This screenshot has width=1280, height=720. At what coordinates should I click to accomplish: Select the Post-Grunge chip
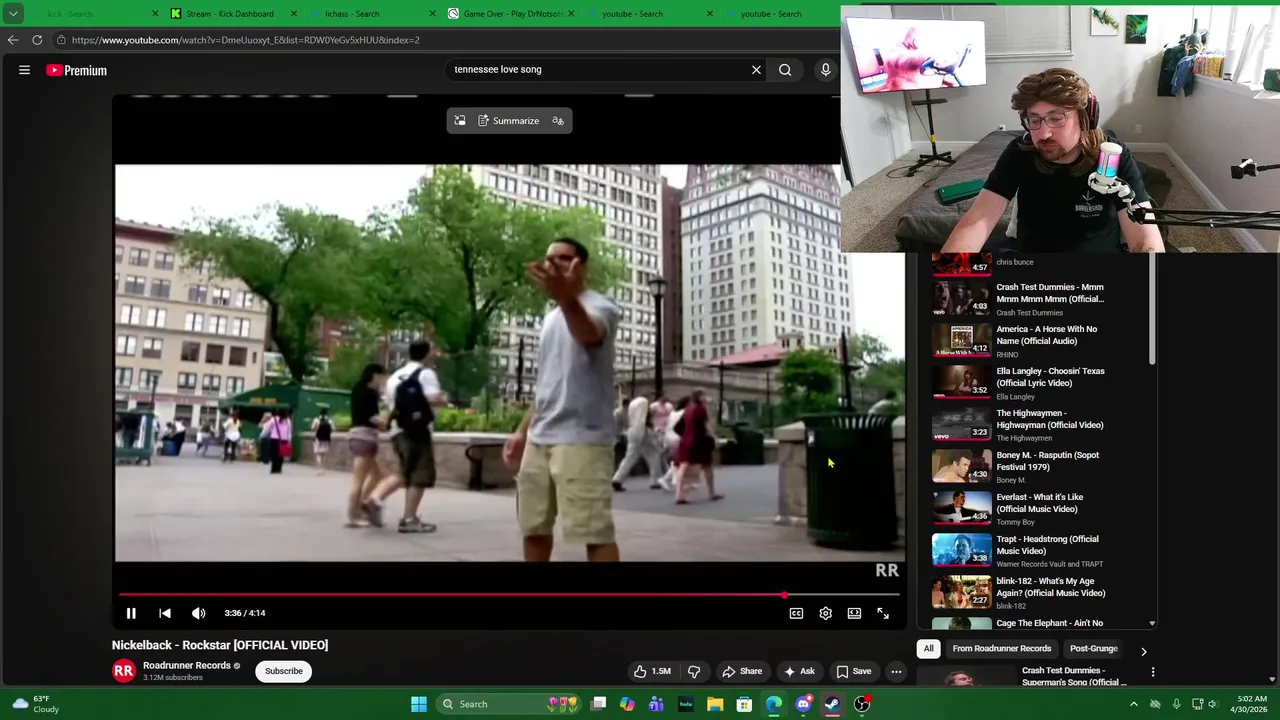point(1093,649)
